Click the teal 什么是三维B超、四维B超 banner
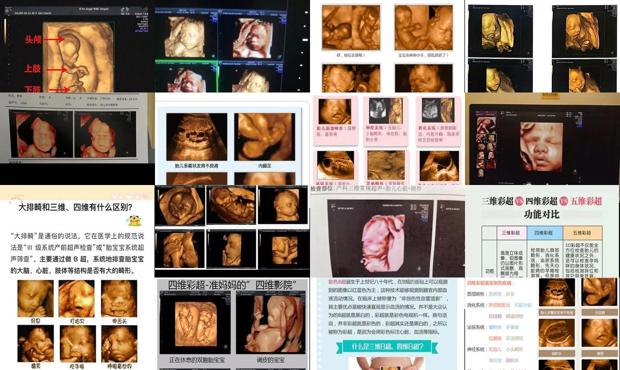Image resolution: width=620 pixels, height=370 pixels. click(387, 347)
